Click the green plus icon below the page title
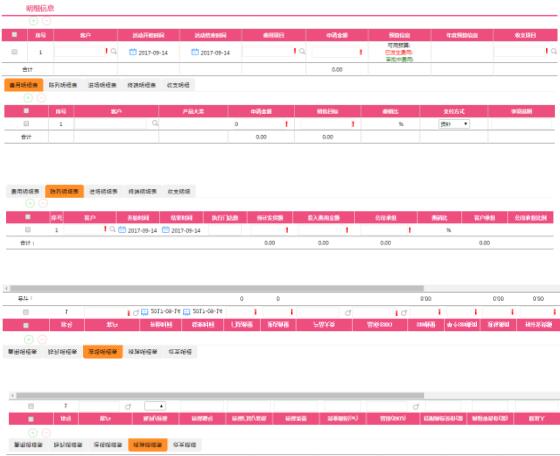 coord(34,21)
